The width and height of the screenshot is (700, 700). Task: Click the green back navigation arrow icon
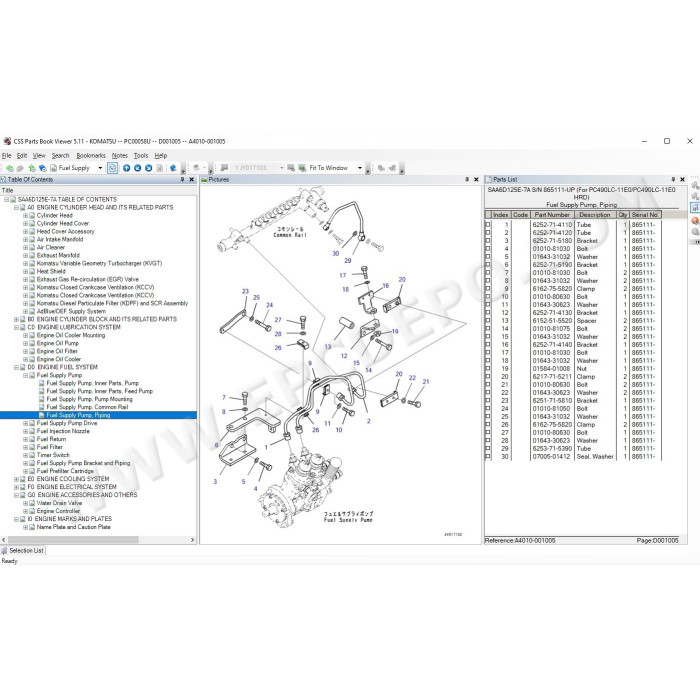coord(9,168)
